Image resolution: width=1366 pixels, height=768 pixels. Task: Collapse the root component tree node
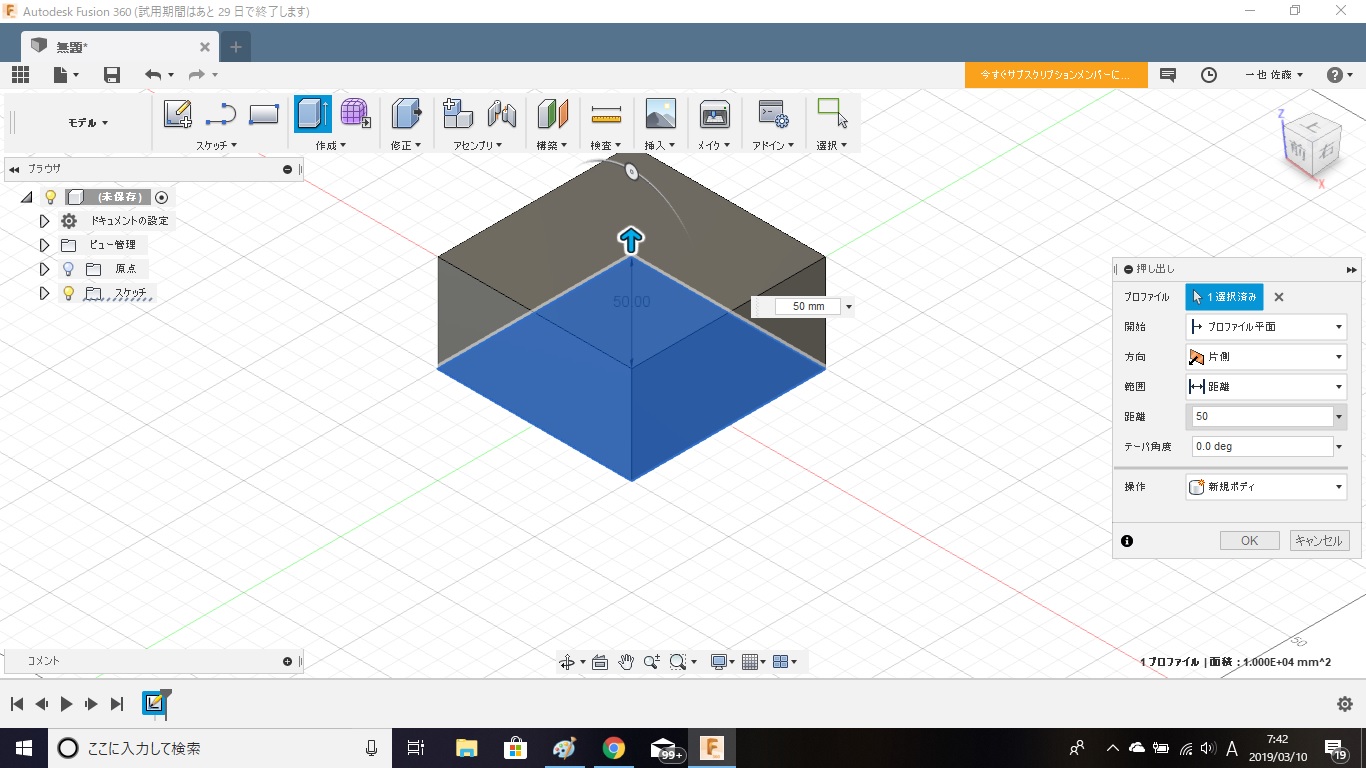tap(26, 197)
